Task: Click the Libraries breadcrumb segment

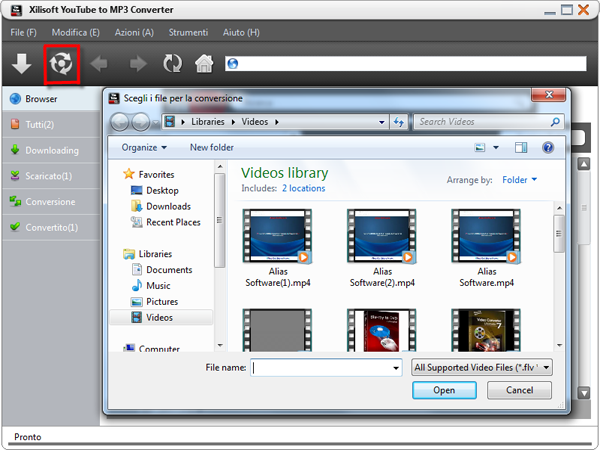Action: (x=208, y=122)
